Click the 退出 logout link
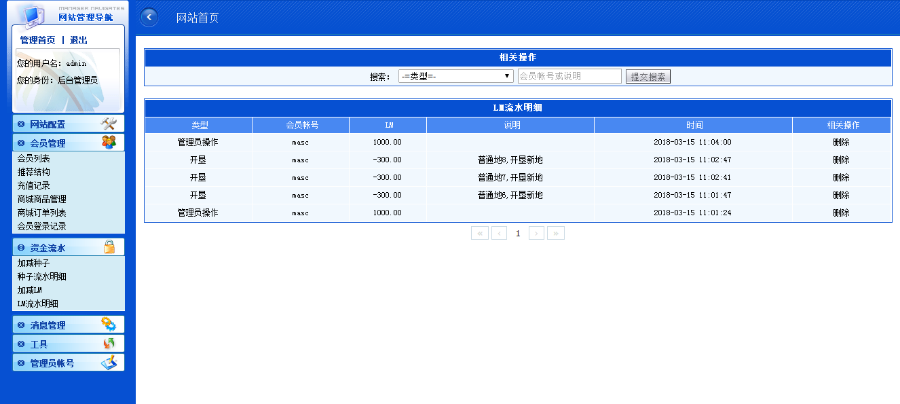Image resolution: width=900 pixels, height=404 pixels. point(79,40)
